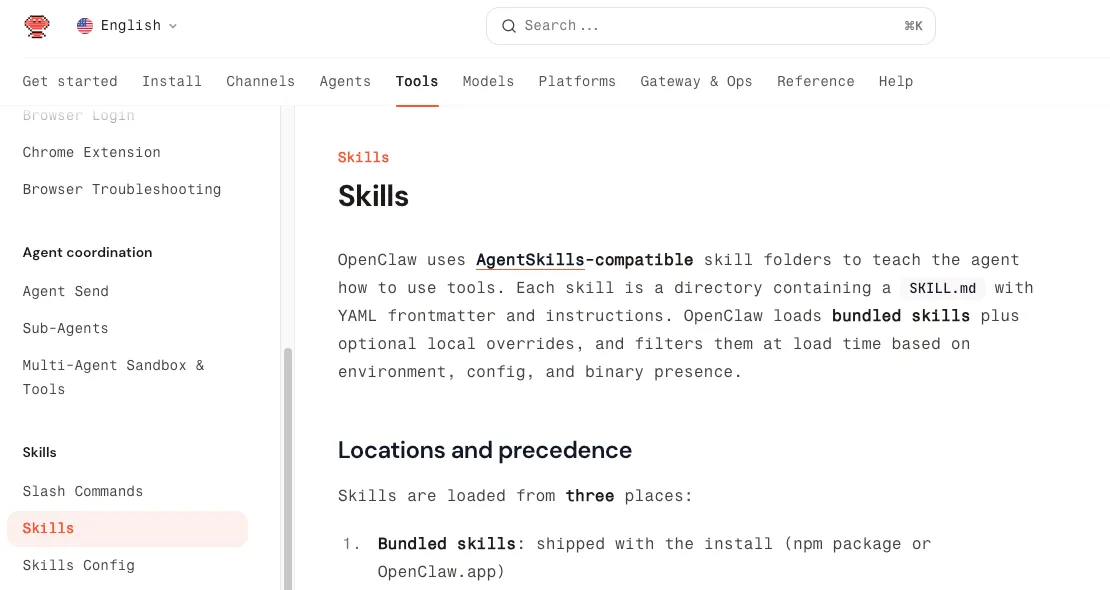Click the magnifying glass search icon
The height and width of the screenshot is (590, 1110).
(x=509, y=26)
